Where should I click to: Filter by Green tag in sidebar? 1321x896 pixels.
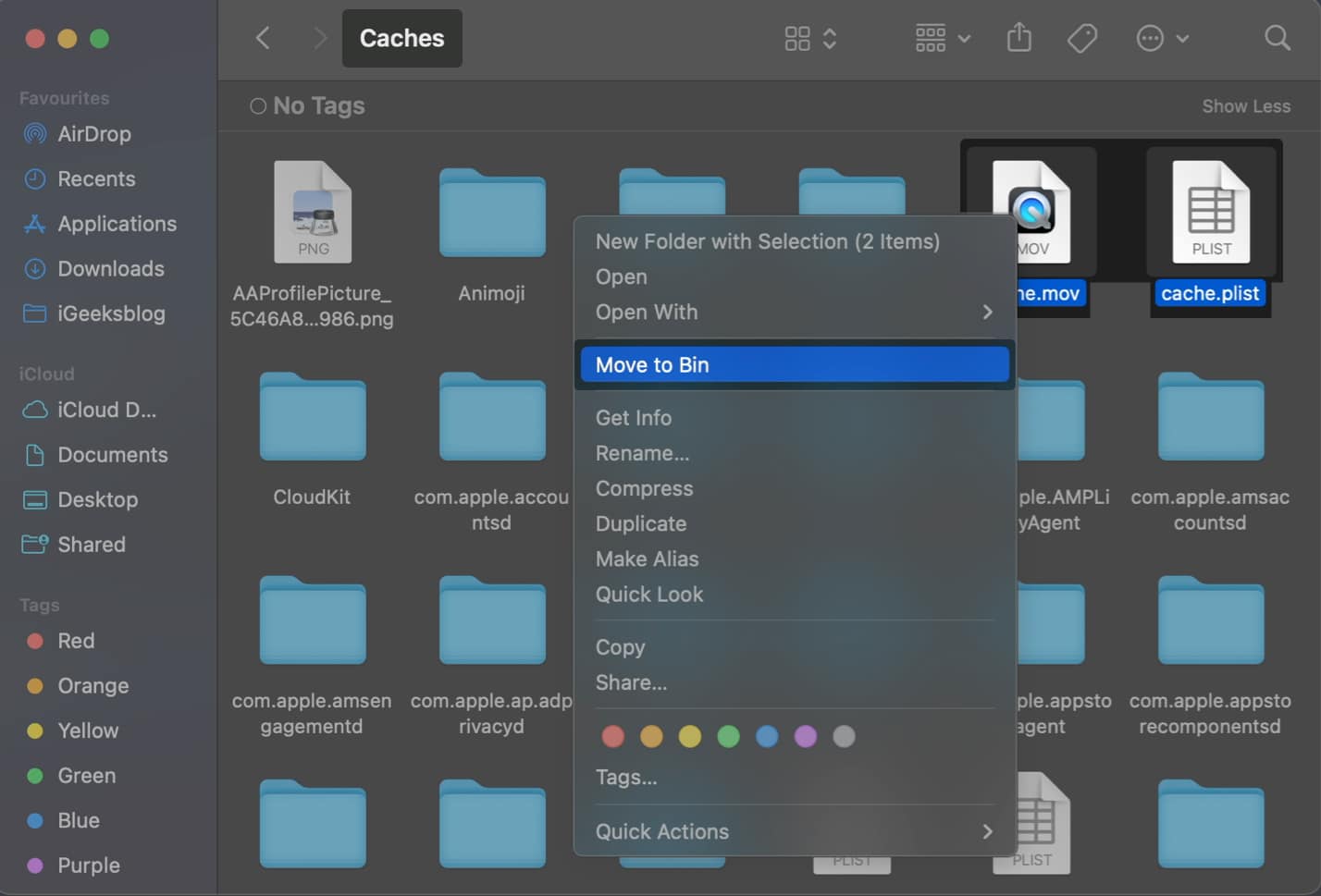pyautogui.click(x=71, y=776)
